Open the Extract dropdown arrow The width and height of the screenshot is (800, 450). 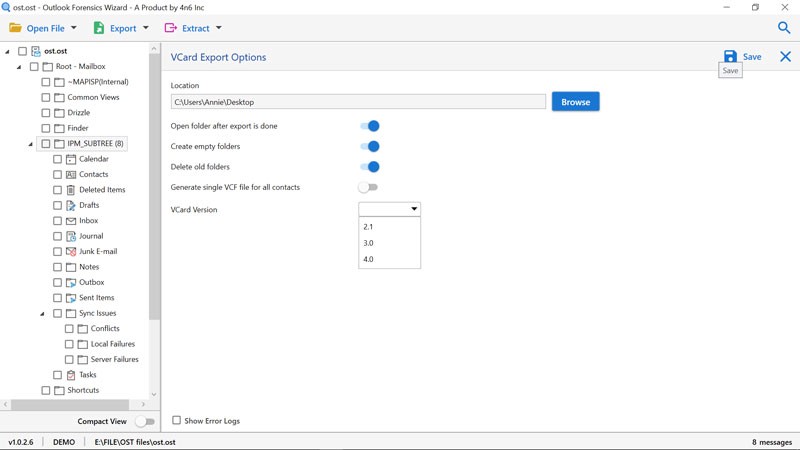pyautogui.click(x=218, y=28)
